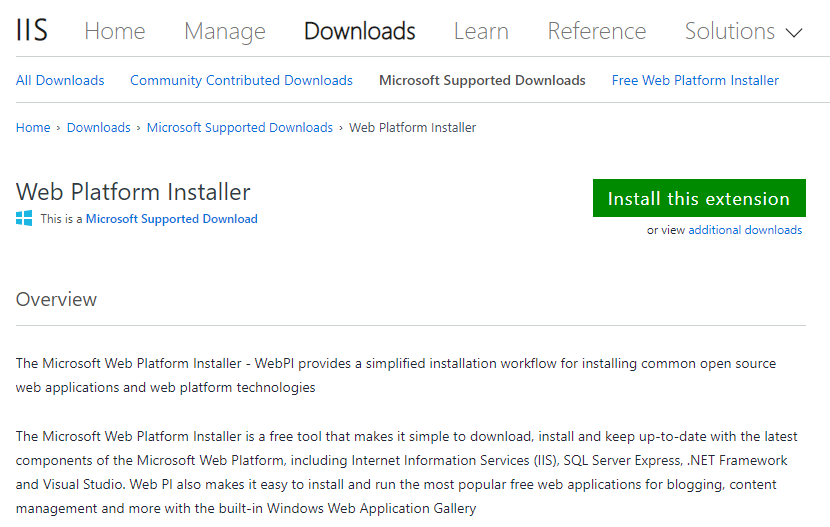Click Home in the breadcrumb

tap(33, 128)
